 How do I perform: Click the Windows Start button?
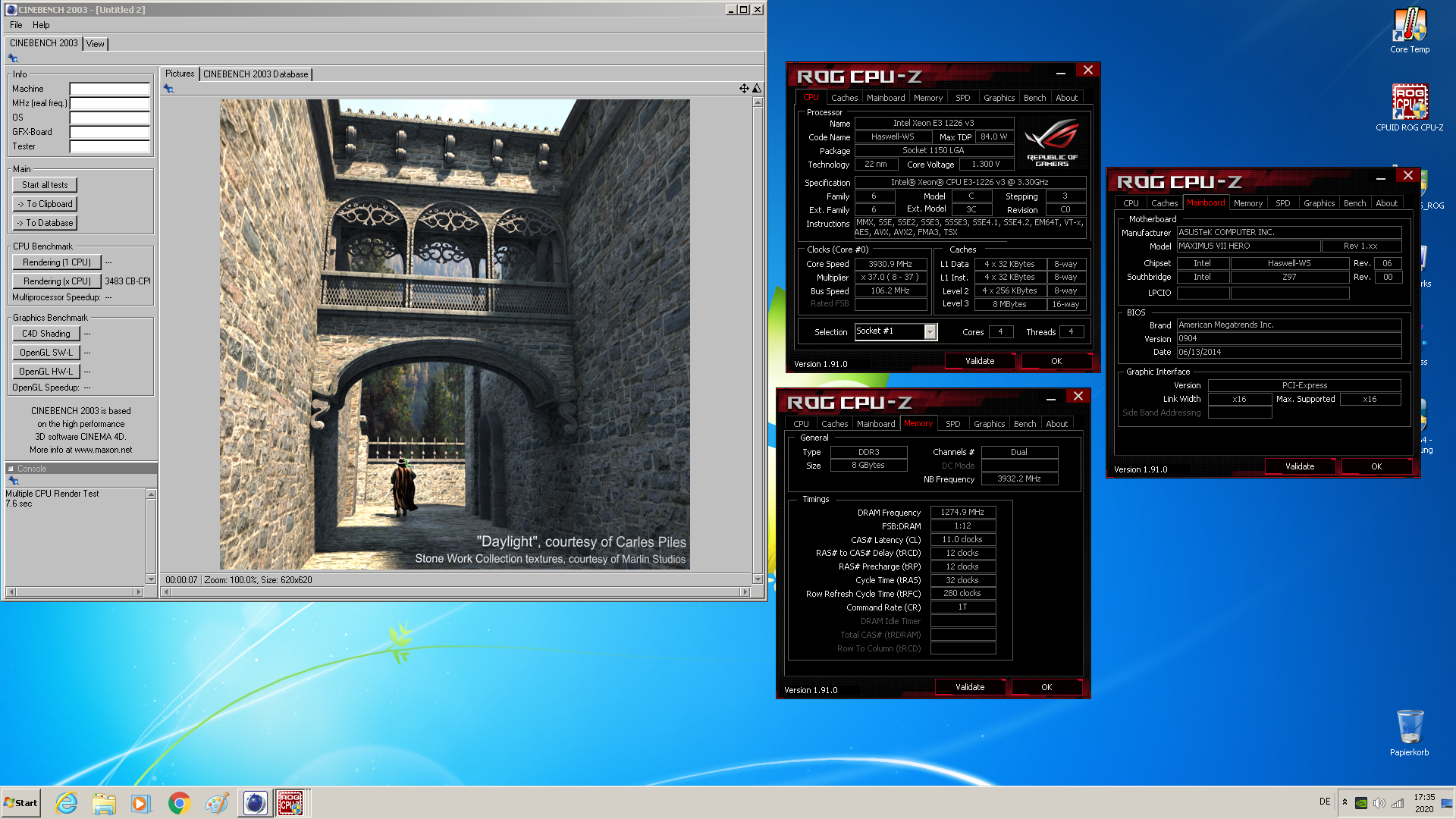click(x=21, y=803)
